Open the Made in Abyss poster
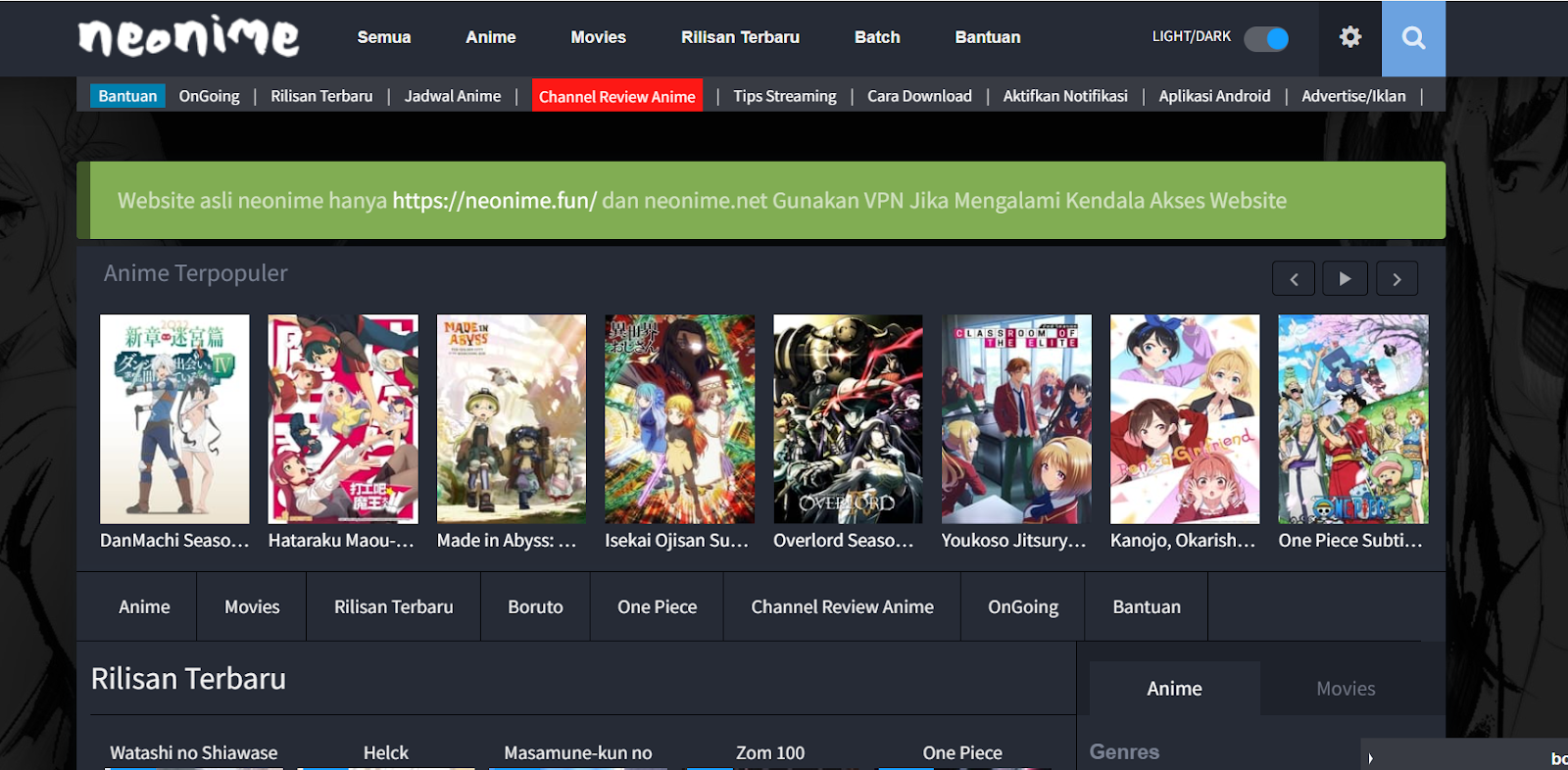1568x770 pixels. click(512, 419)
